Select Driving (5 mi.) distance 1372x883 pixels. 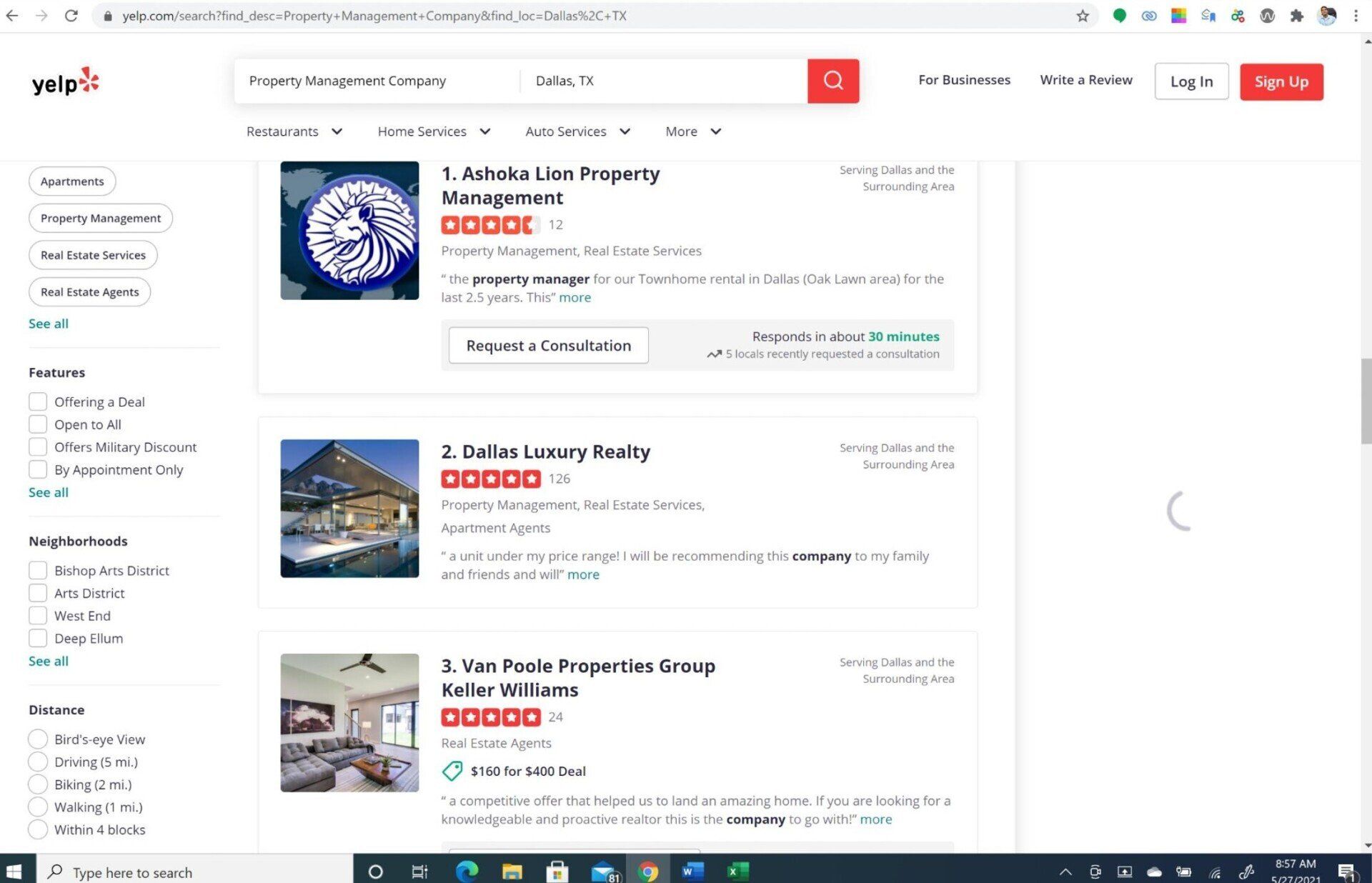[x=38, y=762]
